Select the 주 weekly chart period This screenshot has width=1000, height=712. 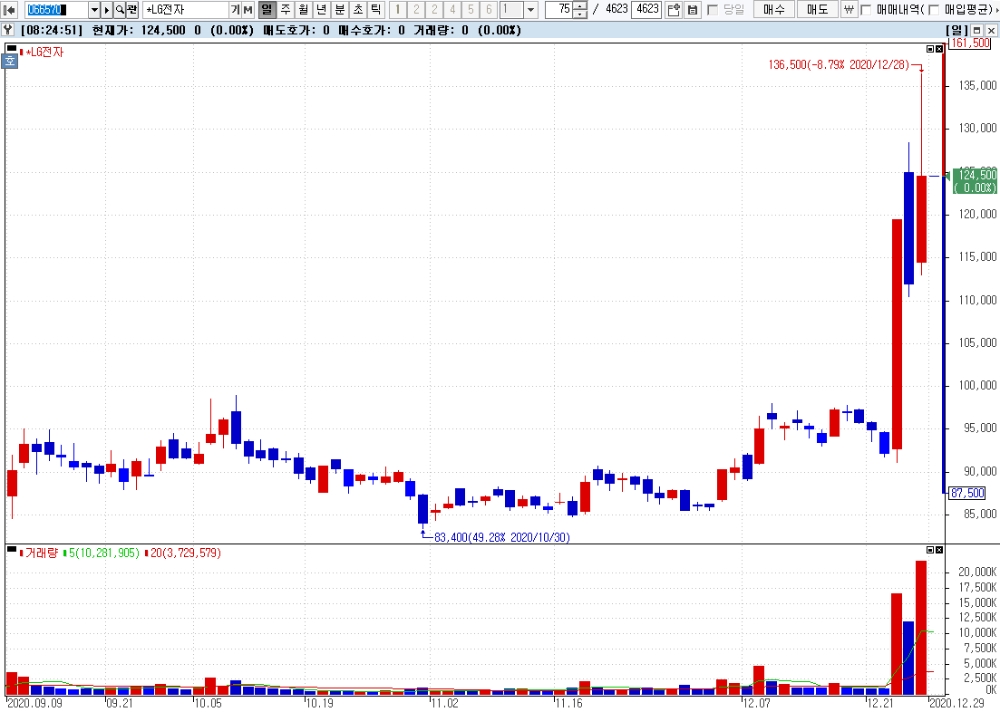tap(285, 10)
